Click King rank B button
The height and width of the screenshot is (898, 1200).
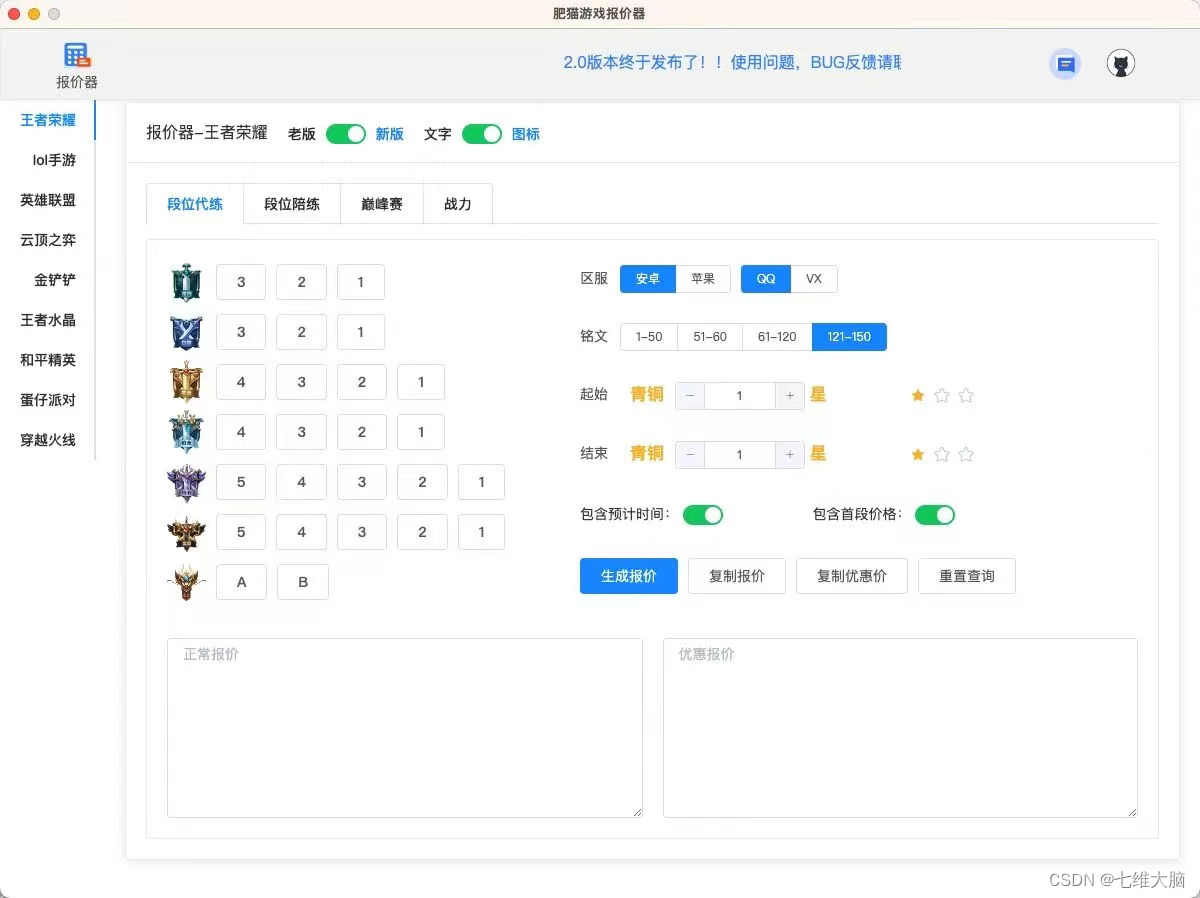coord(303,582)
